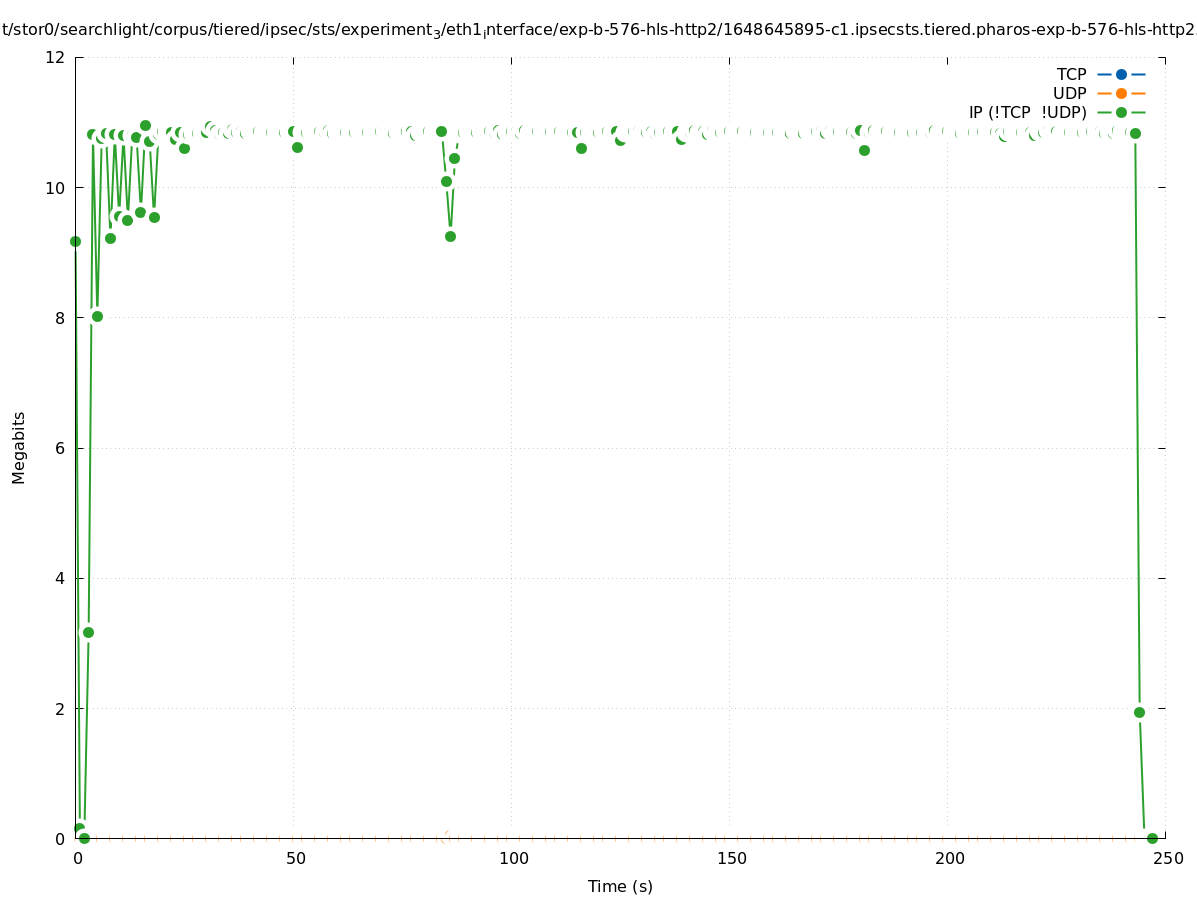Toggle the UDP series legend label

pos(1069,93)
